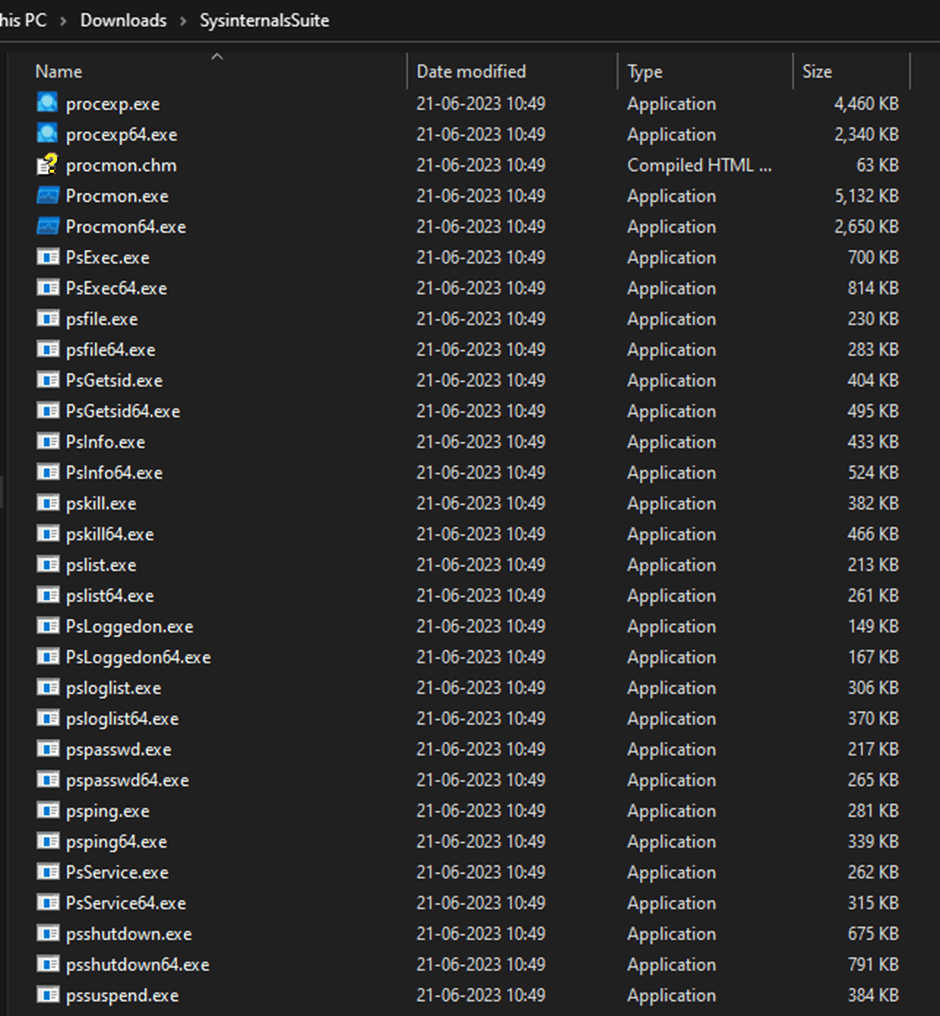Click the PsInfo64.exe icon

pos(47,472)
